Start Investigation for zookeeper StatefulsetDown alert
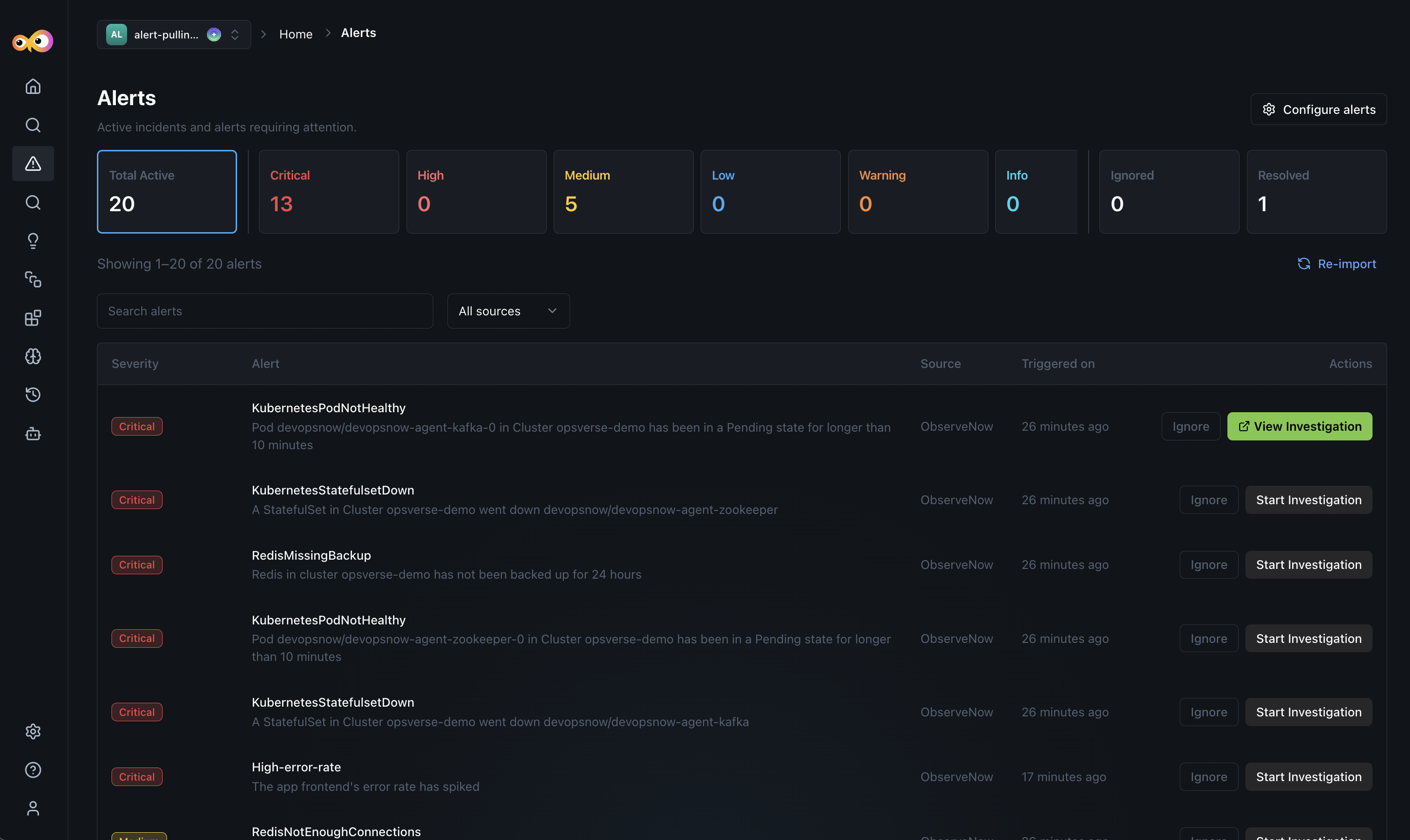The height and width of the screenshot is (840, 1410). point(1309,500)
